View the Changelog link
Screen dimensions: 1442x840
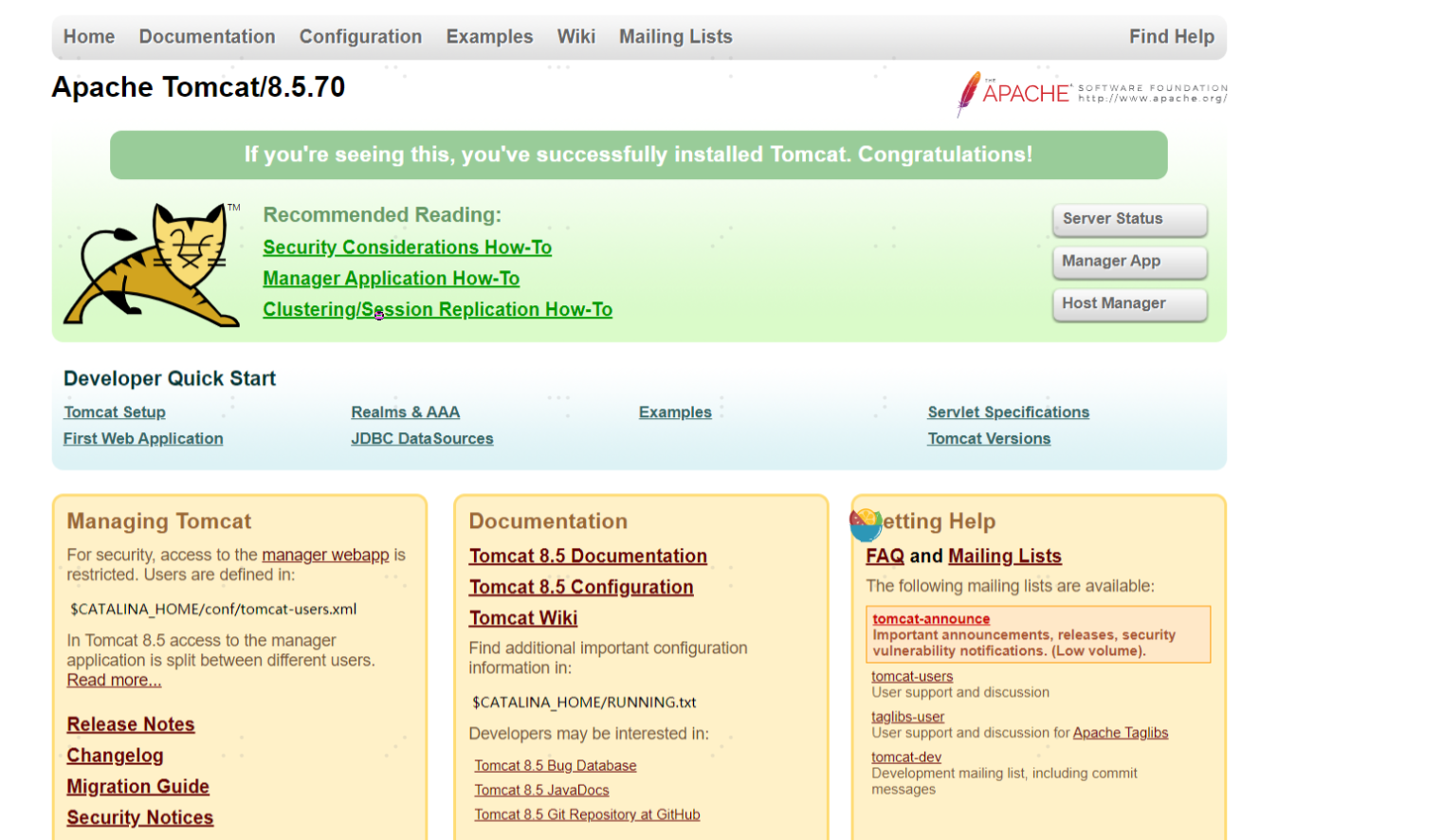(x=115, y=756)
